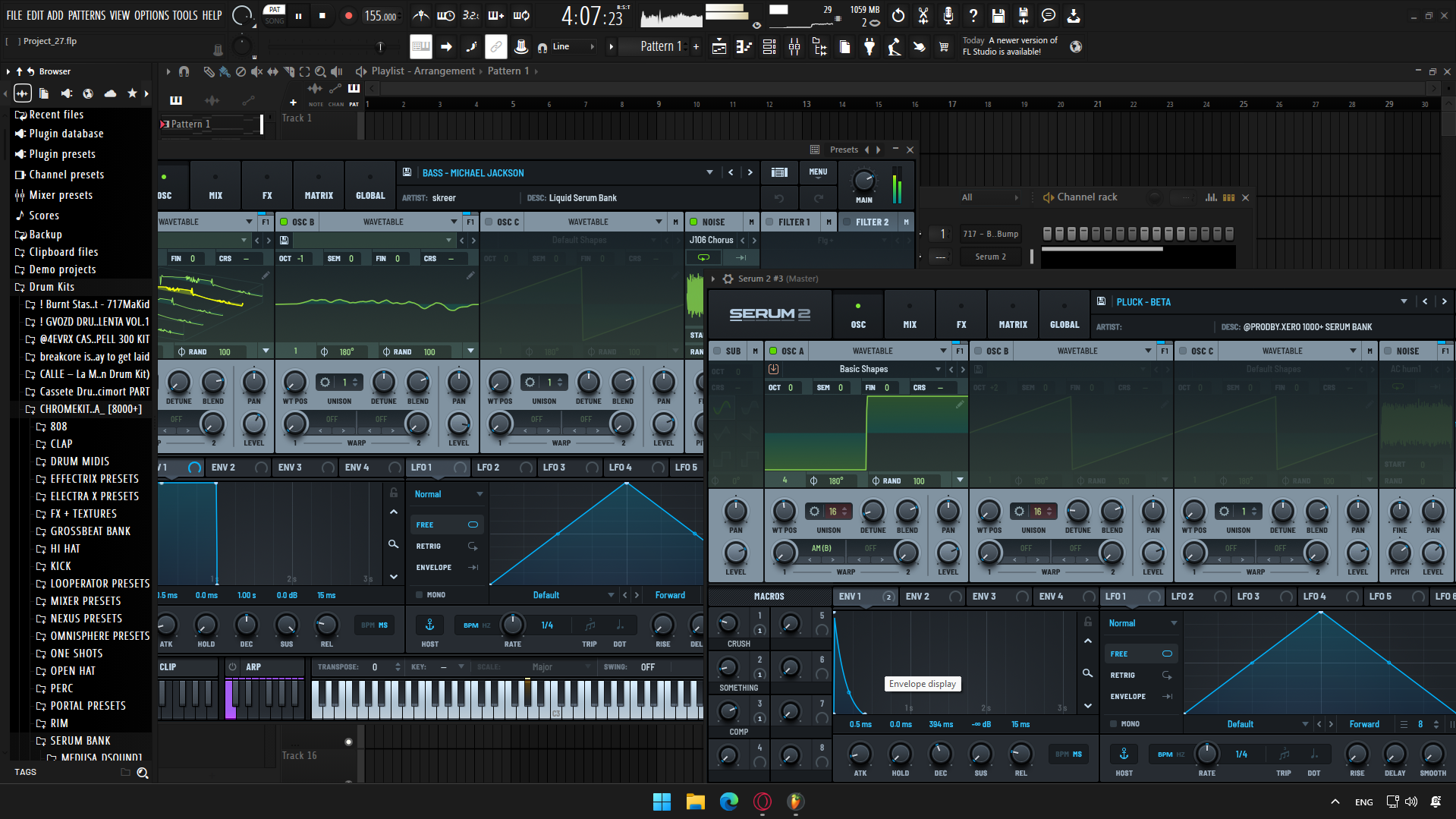The image size is (1456, 819).
Task: Open the plugin picker plug icon
Action: (x=870, y=47)
